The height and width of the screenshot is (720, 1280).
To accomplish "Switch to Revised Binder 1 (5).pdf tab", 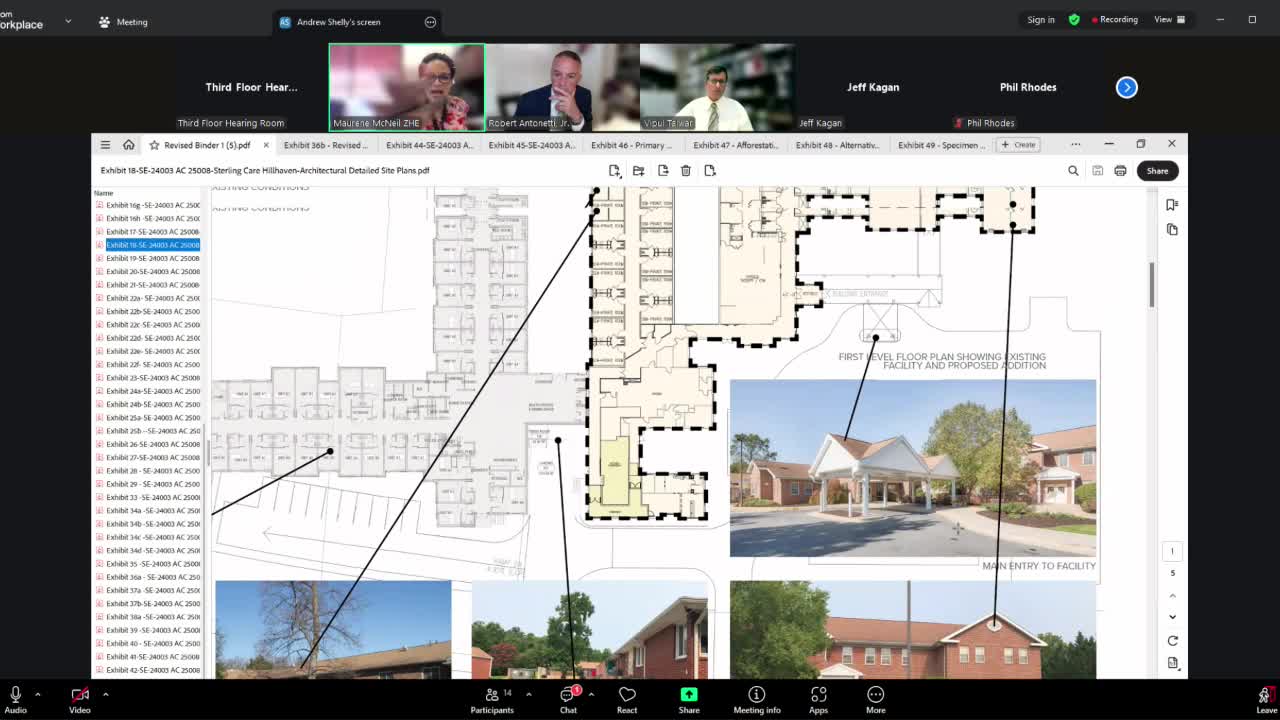I will 206,145.
